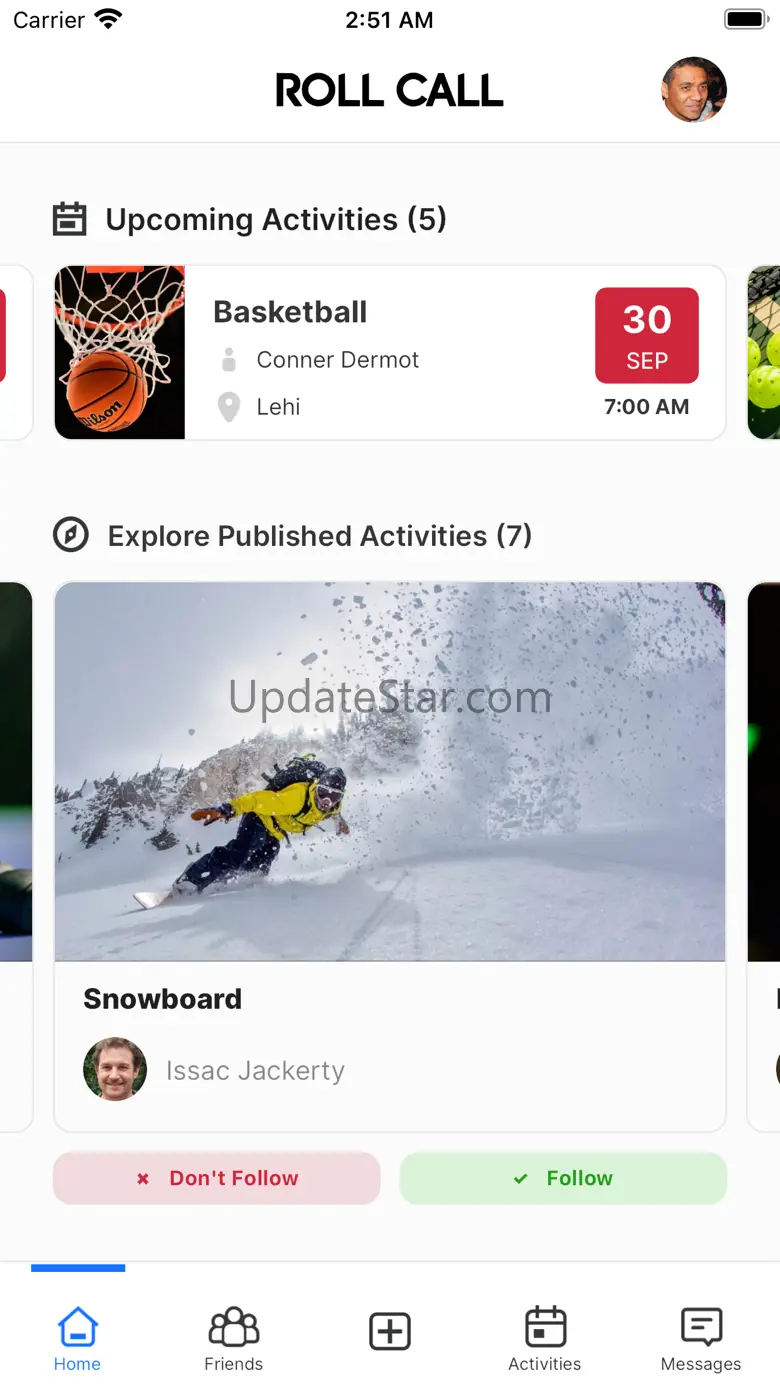The height and width of the screenshot is (1387, 780).
Task: Tap the basketball hoop thumbnail
Action: pyautogui.click(x=120, y=352)
